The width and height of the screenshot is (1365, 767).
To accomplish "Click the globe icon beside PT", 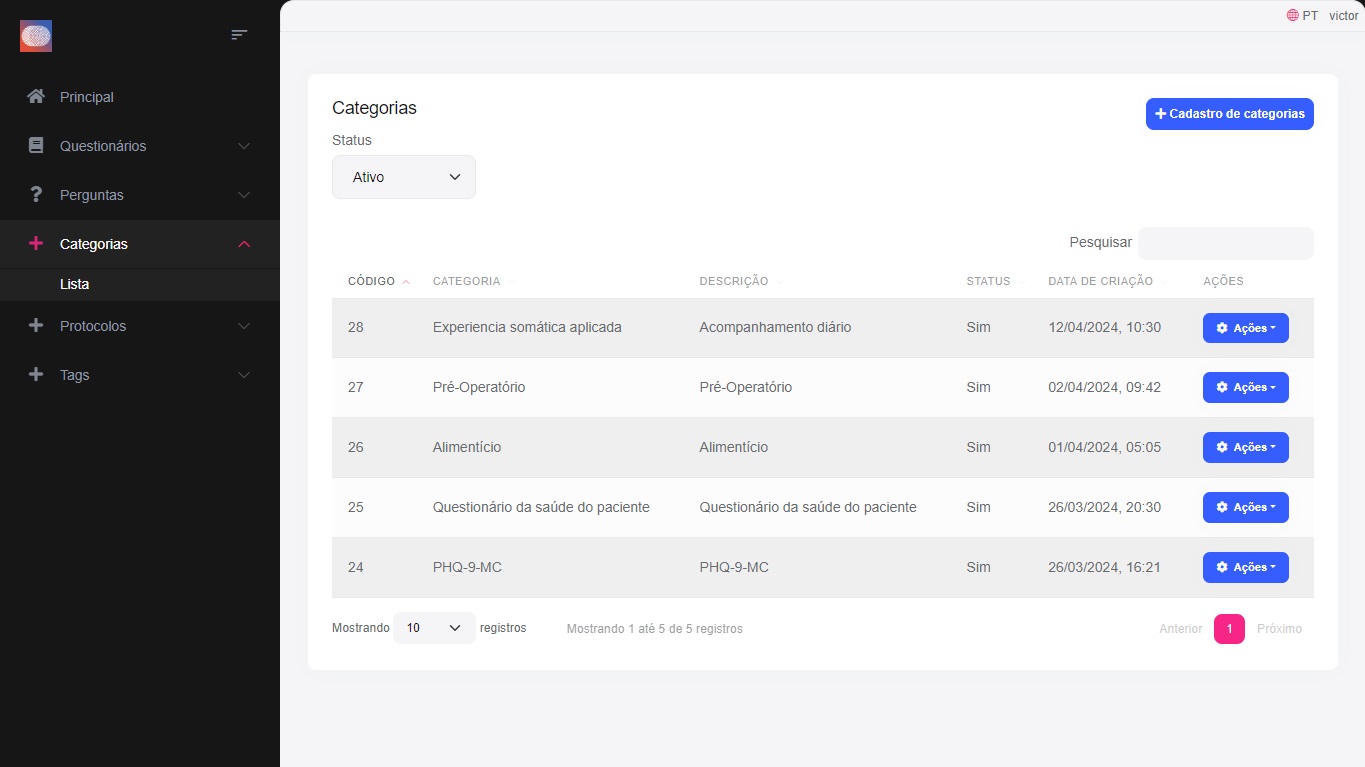I will tap(1290, 15).
